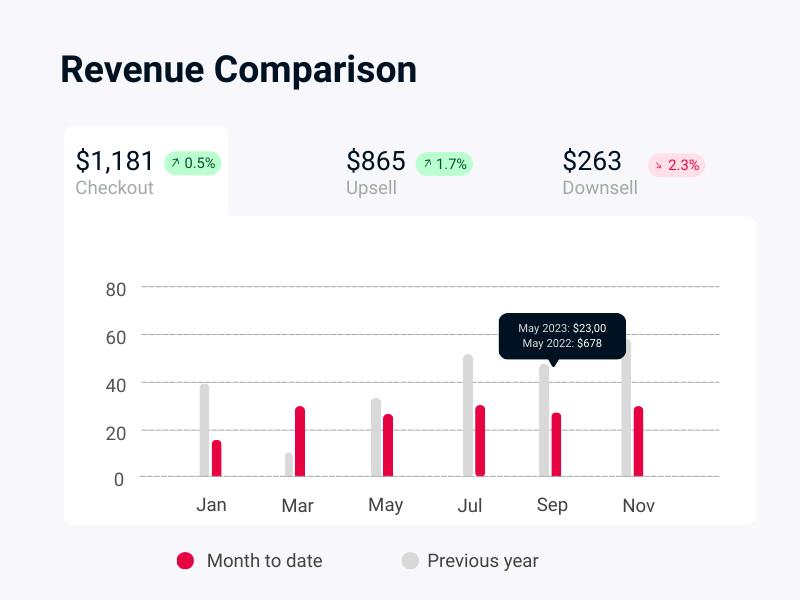Viewport: 800px width, 600px height.
Task: Click the gray bar for Jul
Action: (x=468, y=415)
